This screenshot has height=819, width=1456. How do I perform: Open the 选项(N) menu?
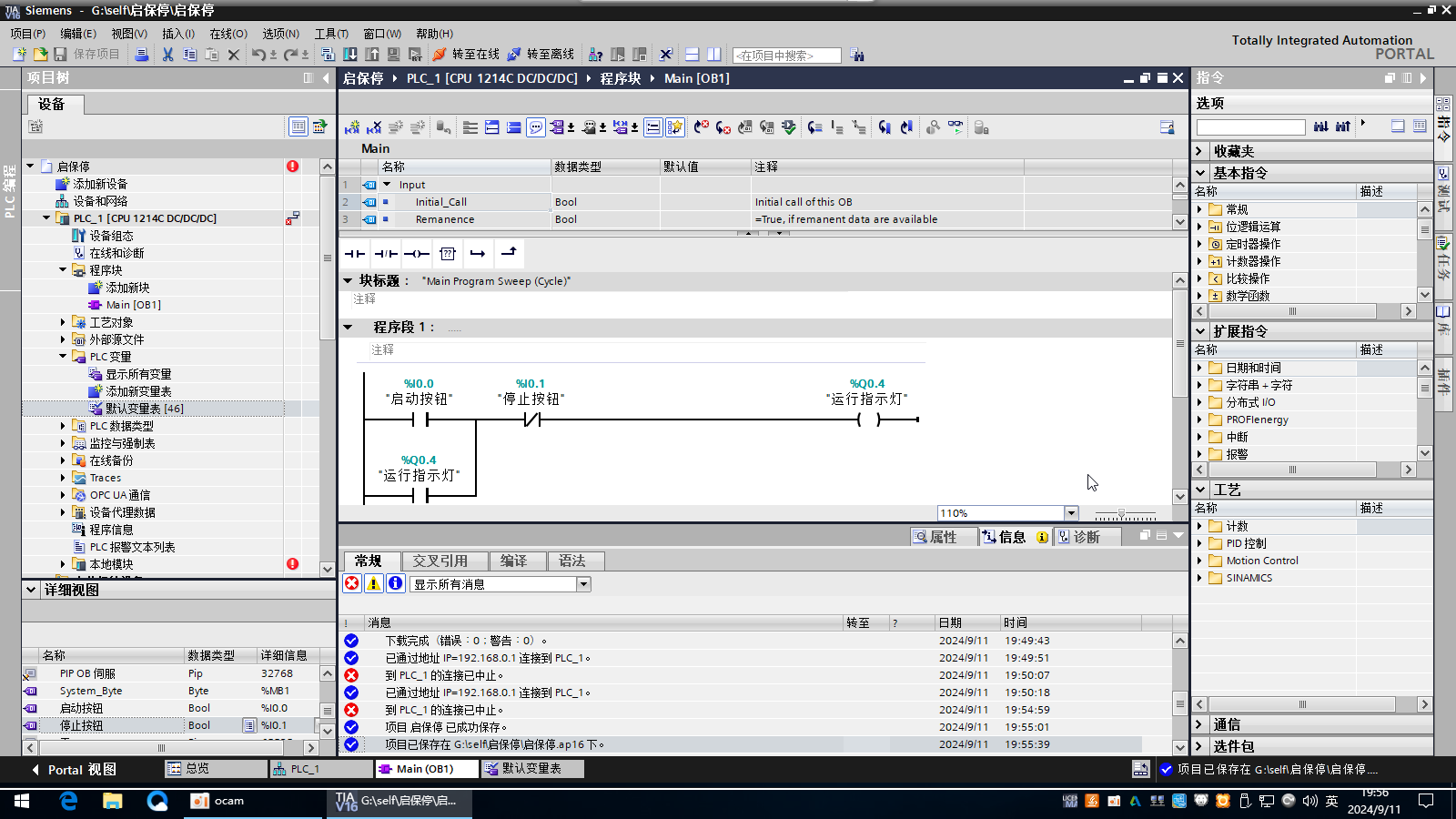click(280, 34)
